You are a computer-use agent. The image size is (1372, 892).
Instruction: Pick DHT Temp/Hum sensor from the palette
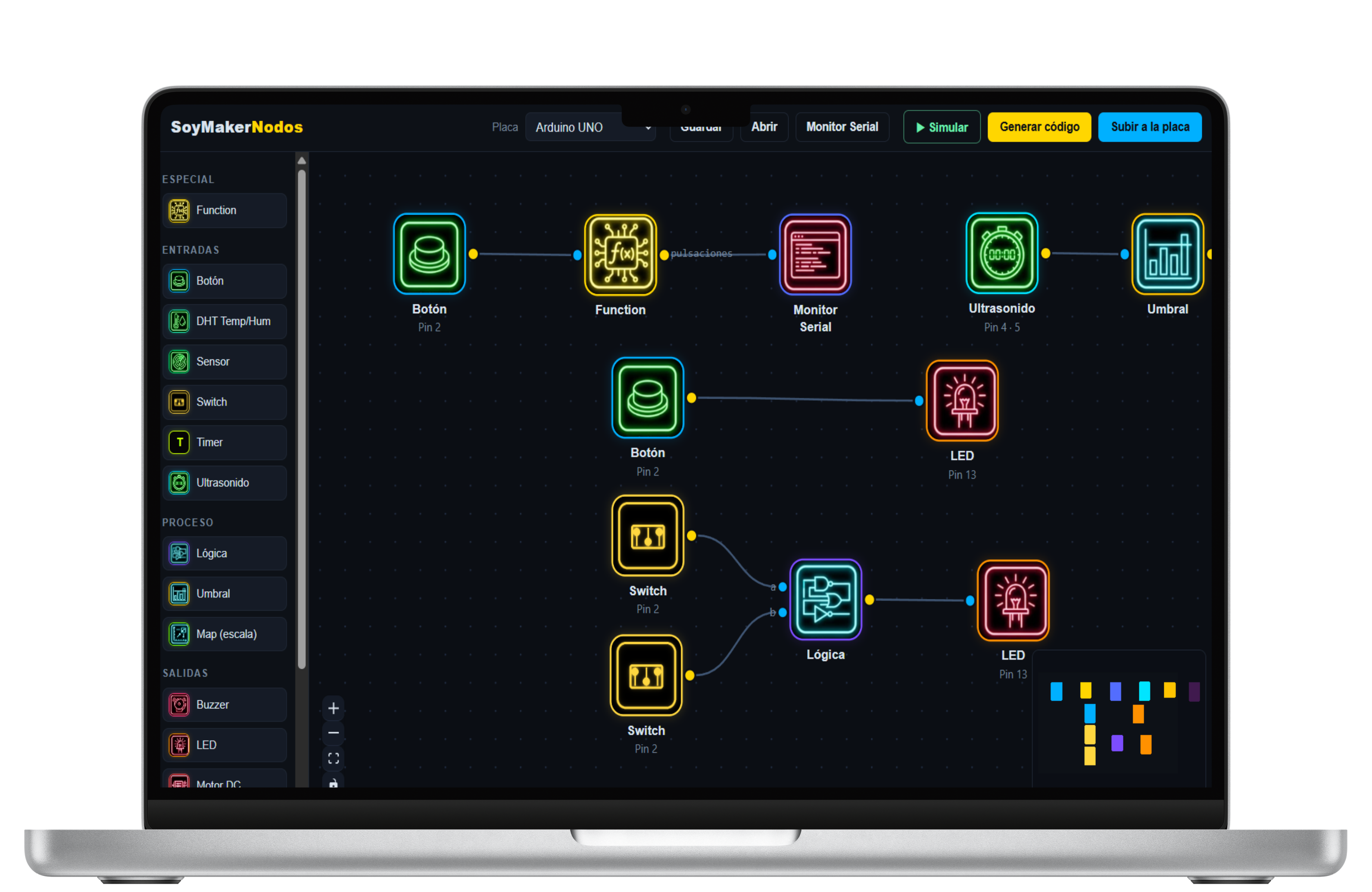coord(224,321)
